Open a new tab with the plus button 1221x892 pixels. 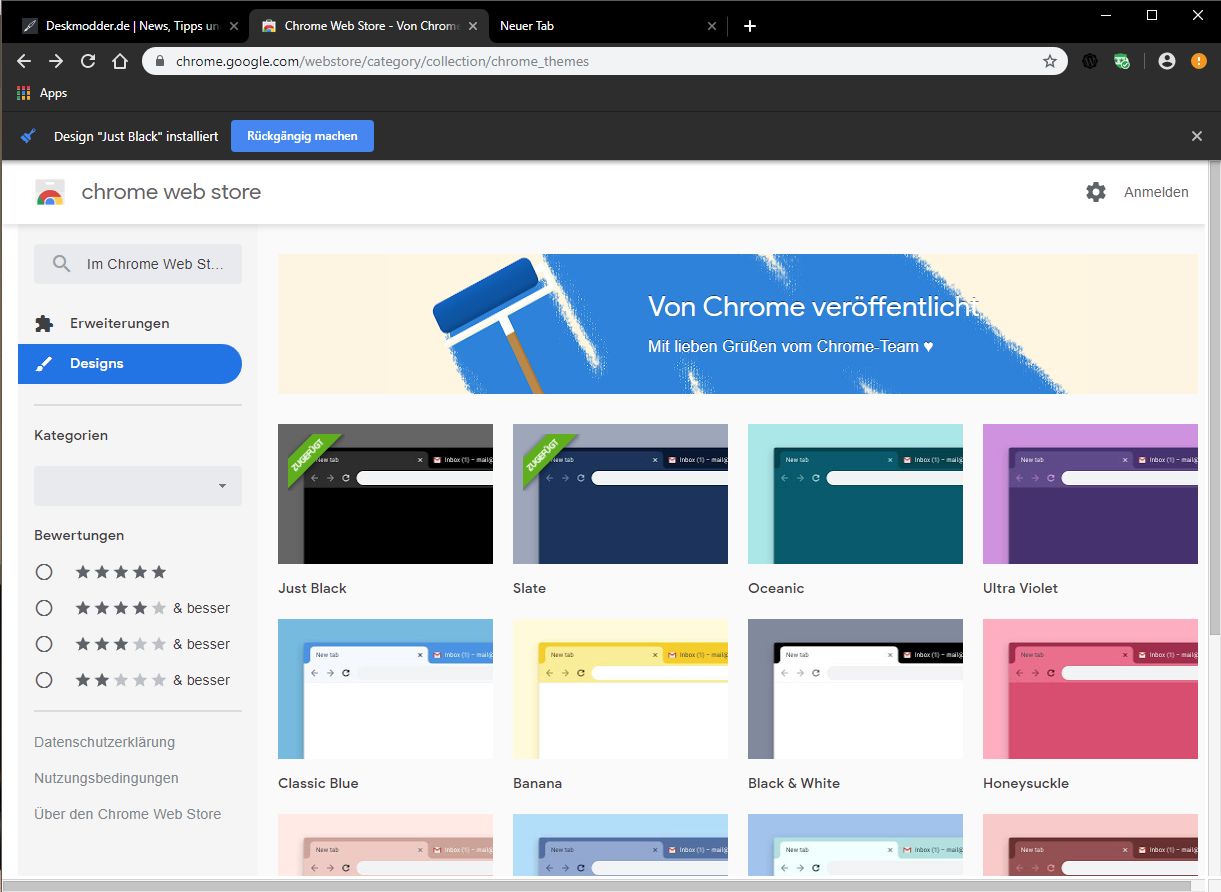coord(750,26)
